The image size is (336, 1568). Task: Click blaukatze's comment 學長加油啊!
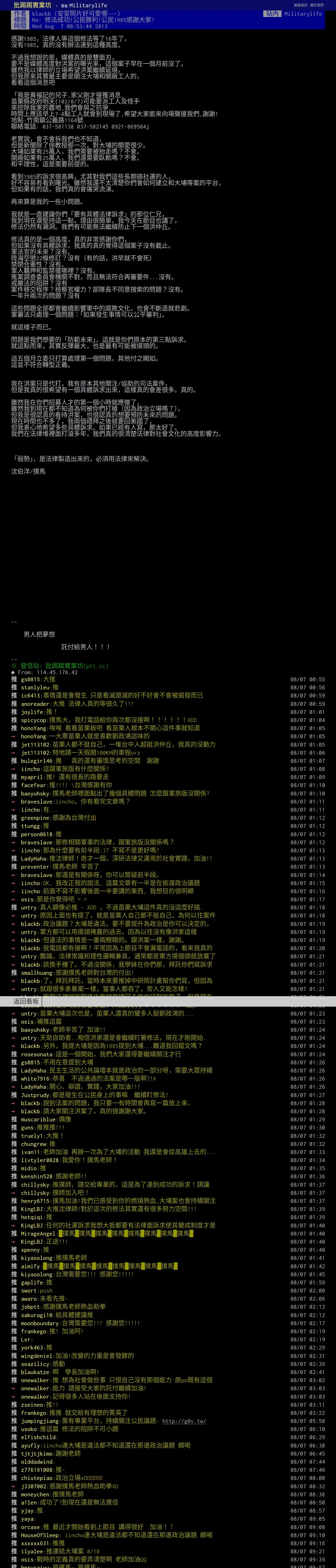coord(168,1372)
